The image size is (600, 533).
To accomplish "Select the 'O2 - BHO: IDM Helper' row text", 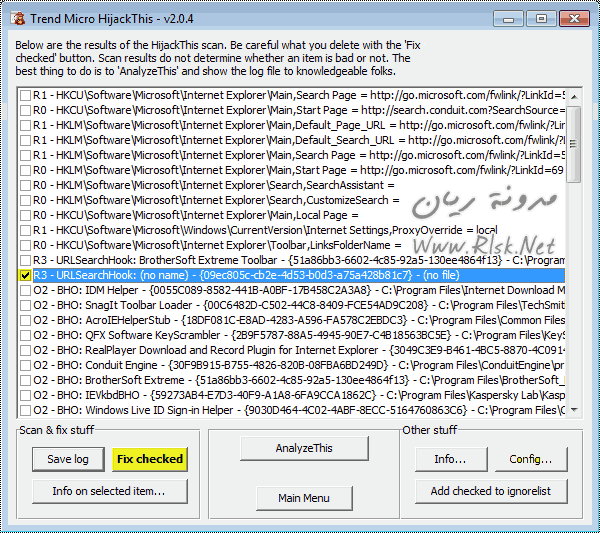I will click(x=299, y=290).
